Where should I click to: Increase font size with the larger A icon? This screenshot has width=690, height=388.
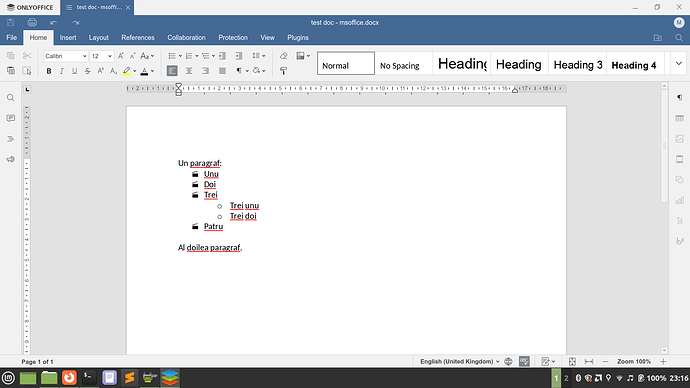click(x=121, y=56)
